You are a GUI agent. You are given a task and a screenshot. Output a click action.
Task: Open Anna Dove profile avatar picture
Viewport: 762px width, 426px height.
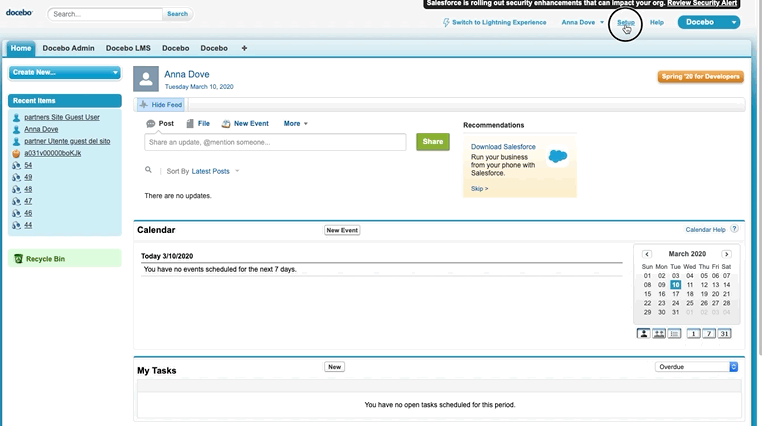(146, 79)
